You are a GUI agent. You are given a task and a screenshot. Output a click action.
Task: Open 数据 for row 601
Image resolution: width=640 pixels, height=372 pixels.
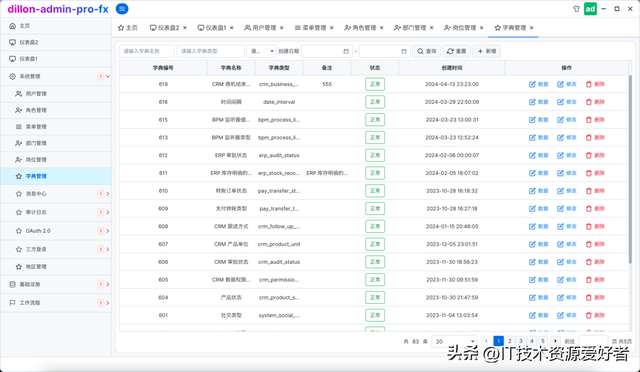(x=538, y=315)
